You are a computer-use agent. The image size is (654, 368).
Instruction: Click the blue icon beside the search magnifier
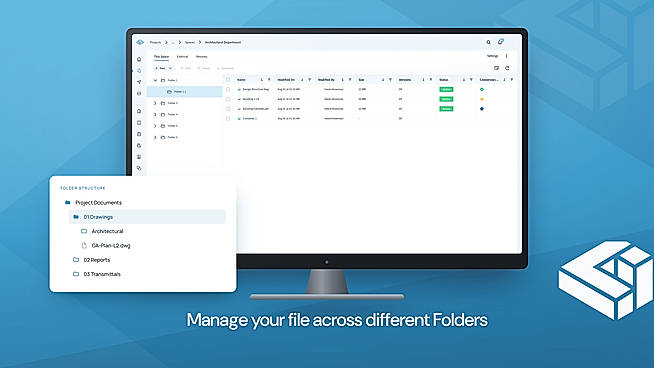pyautogui.click(x=501, y=42)
